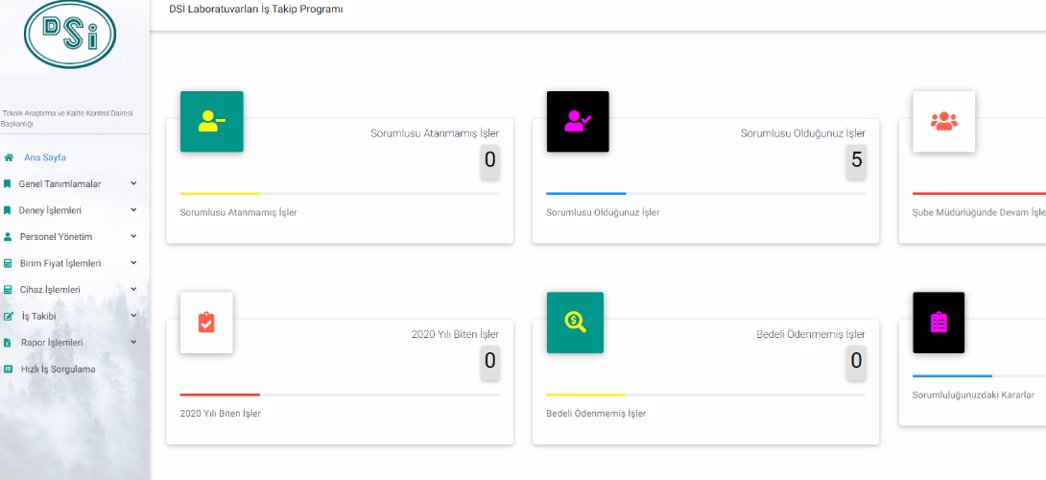Open the Birim Fiyat İşlemleri menu

point(61,263)
